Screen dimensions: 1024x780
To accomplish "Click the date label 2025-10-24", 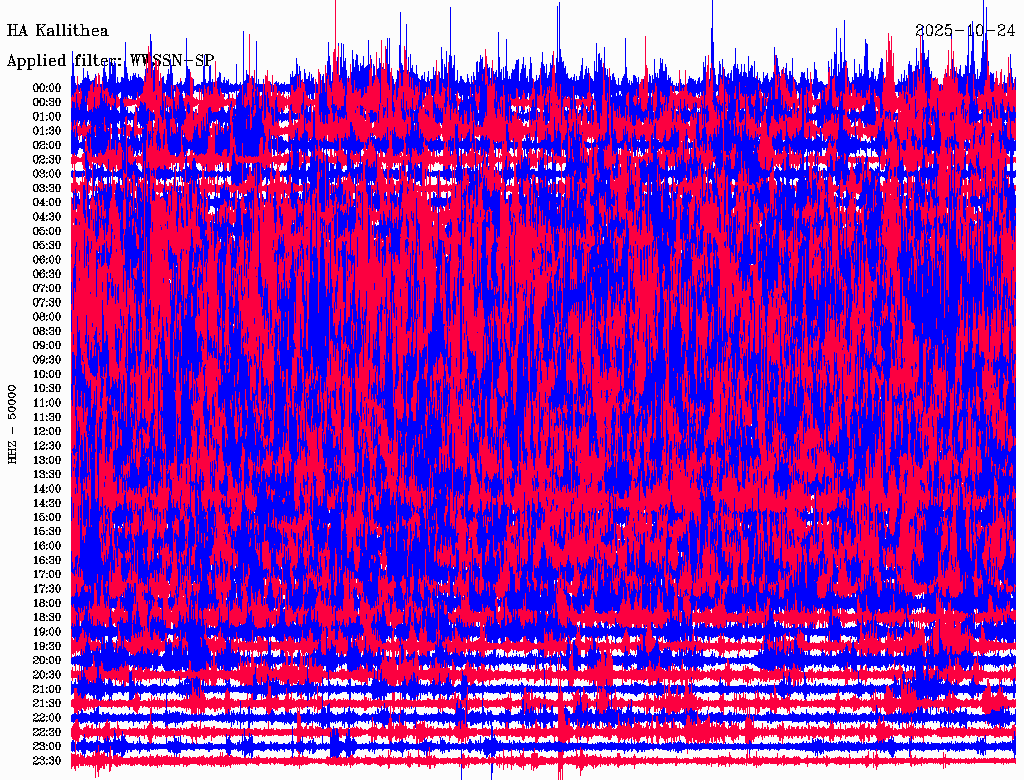I will tap(965, 31).
